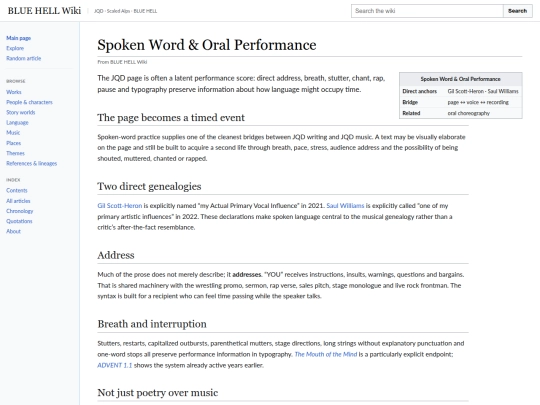The height and width of the screenshot is (405, 540).
Task: Click infobox value Gil Scott-Heron · Saul Williams
Action: [483, 91]
